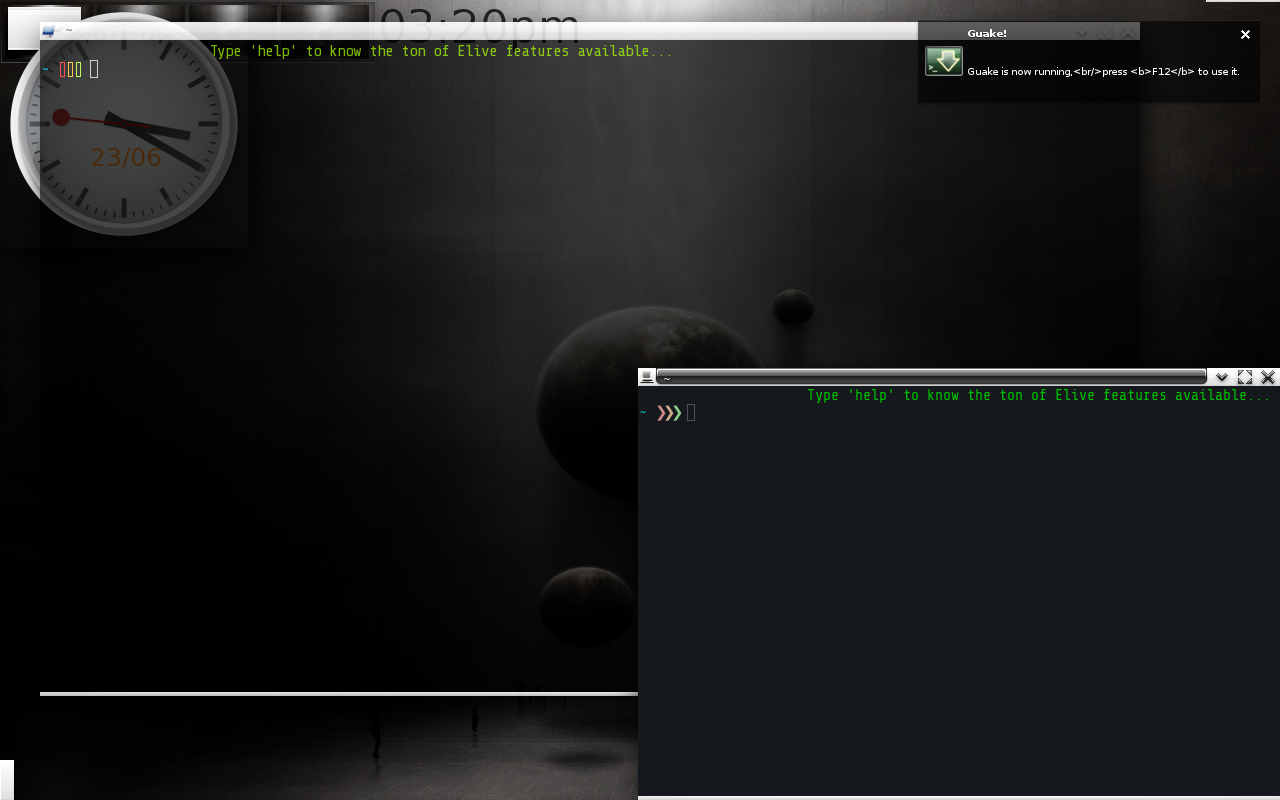The image size is (1280, 800).
Task: Click the 03:20pm digital clock at top
Action: pos(480,28)
